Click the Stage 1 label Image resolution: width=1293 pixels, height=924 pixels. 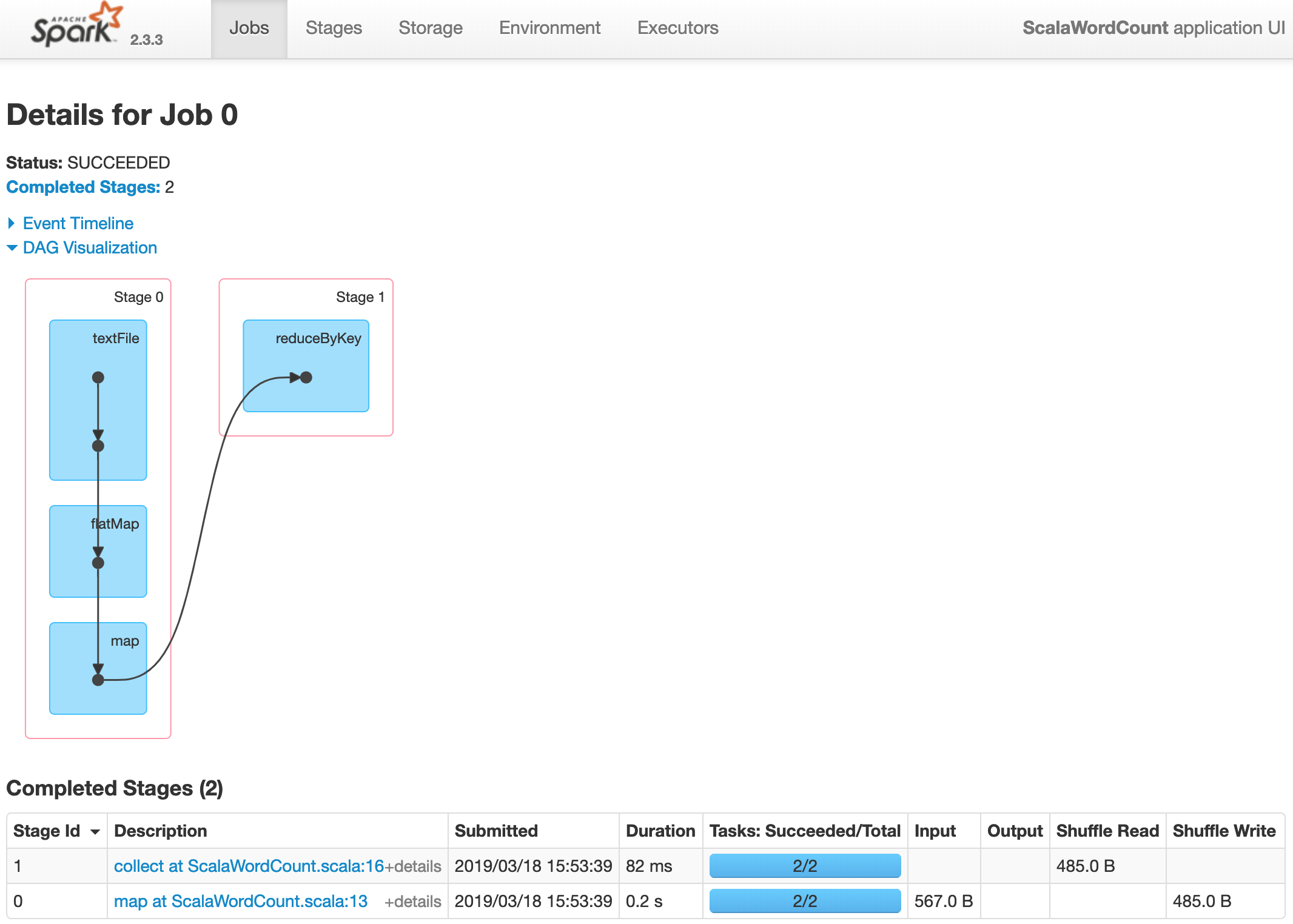360,297
